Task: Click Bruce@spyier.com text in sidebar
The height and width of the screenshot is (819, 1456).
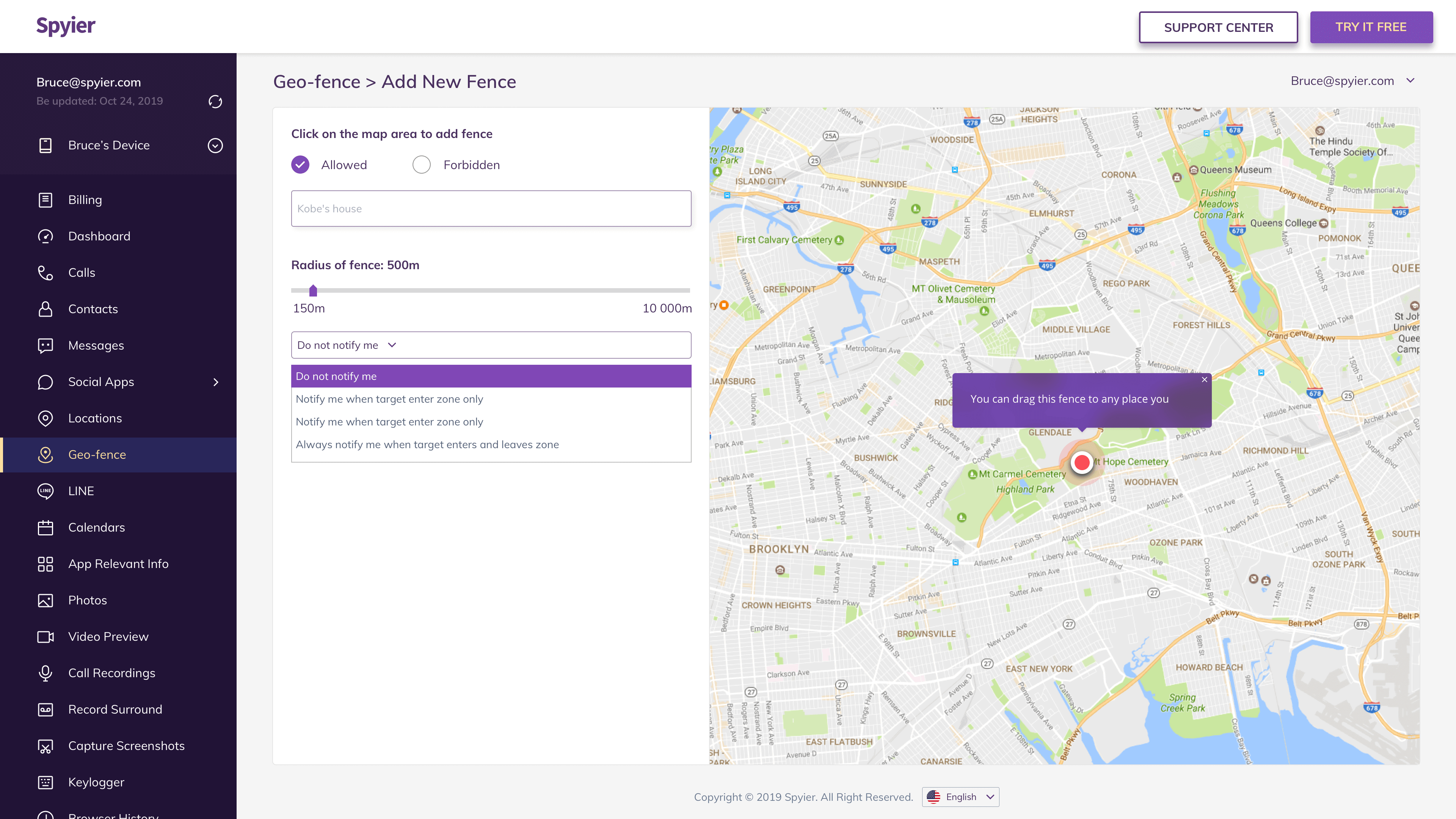Action: click(x=89, y=82)
